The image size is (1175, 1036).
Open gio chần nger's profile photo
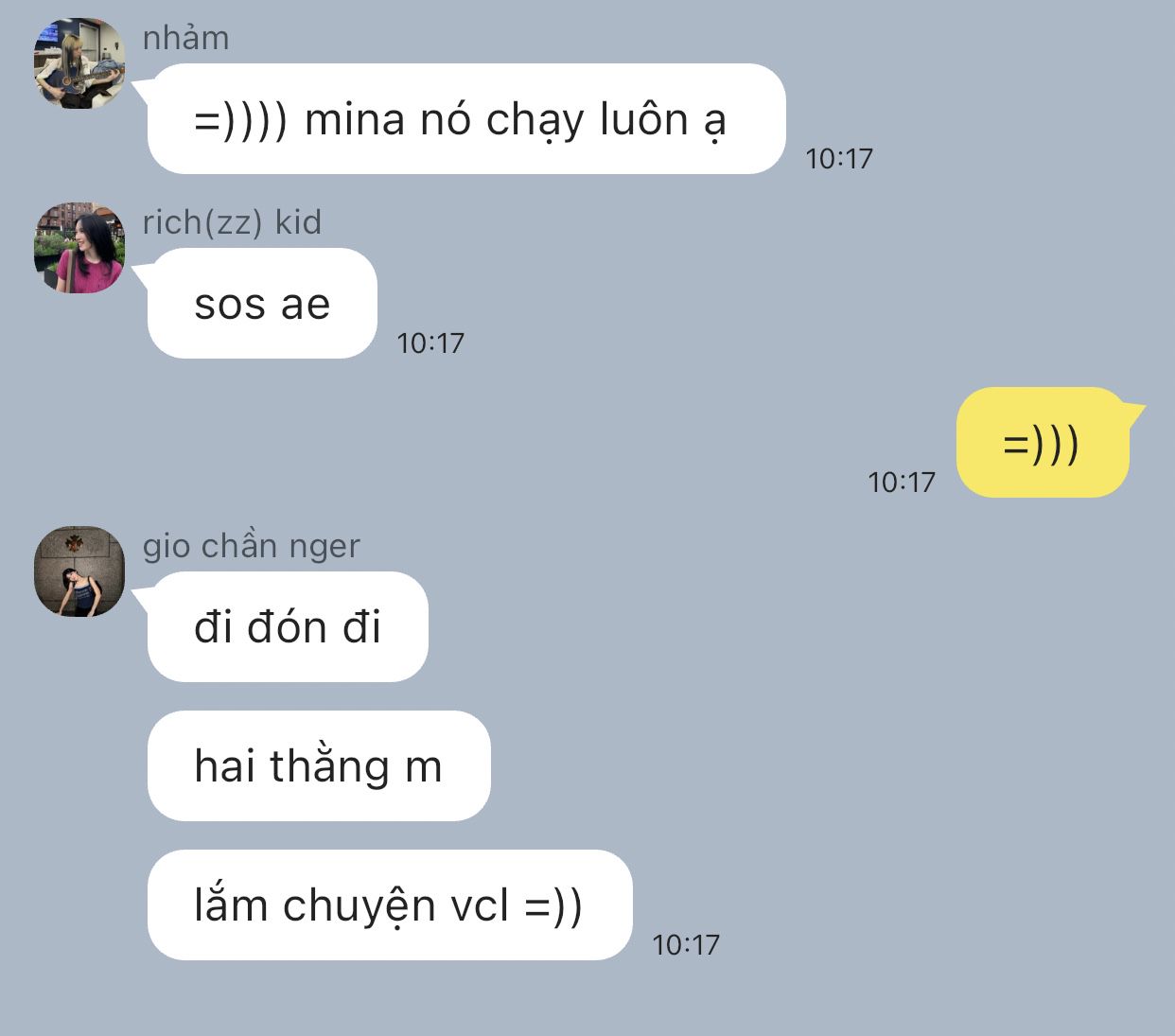(79, 571)
